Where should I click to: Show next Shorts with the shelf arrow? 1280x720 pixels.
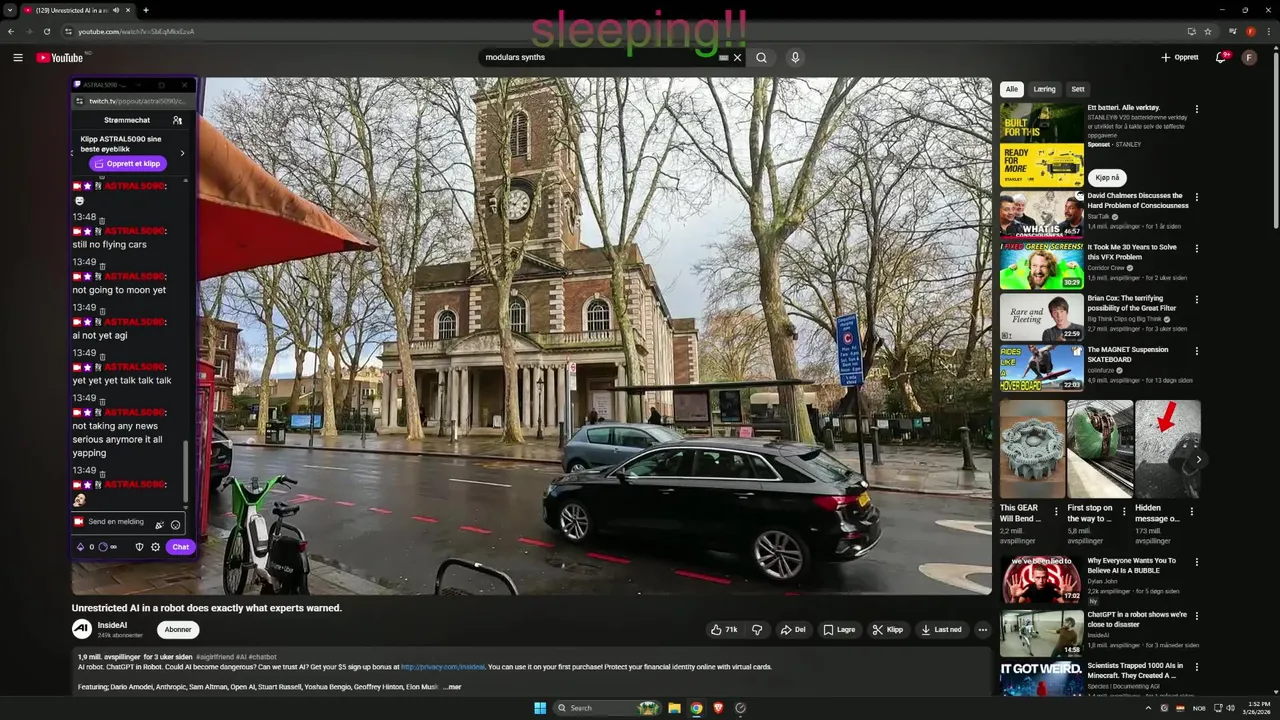[1198, 460]
